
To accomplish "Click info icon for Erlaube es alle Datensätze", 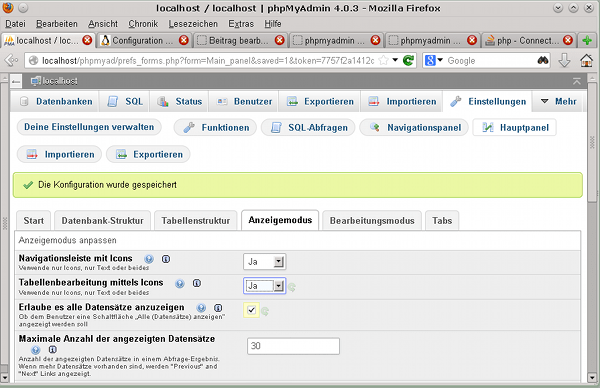I will point(218,308).
